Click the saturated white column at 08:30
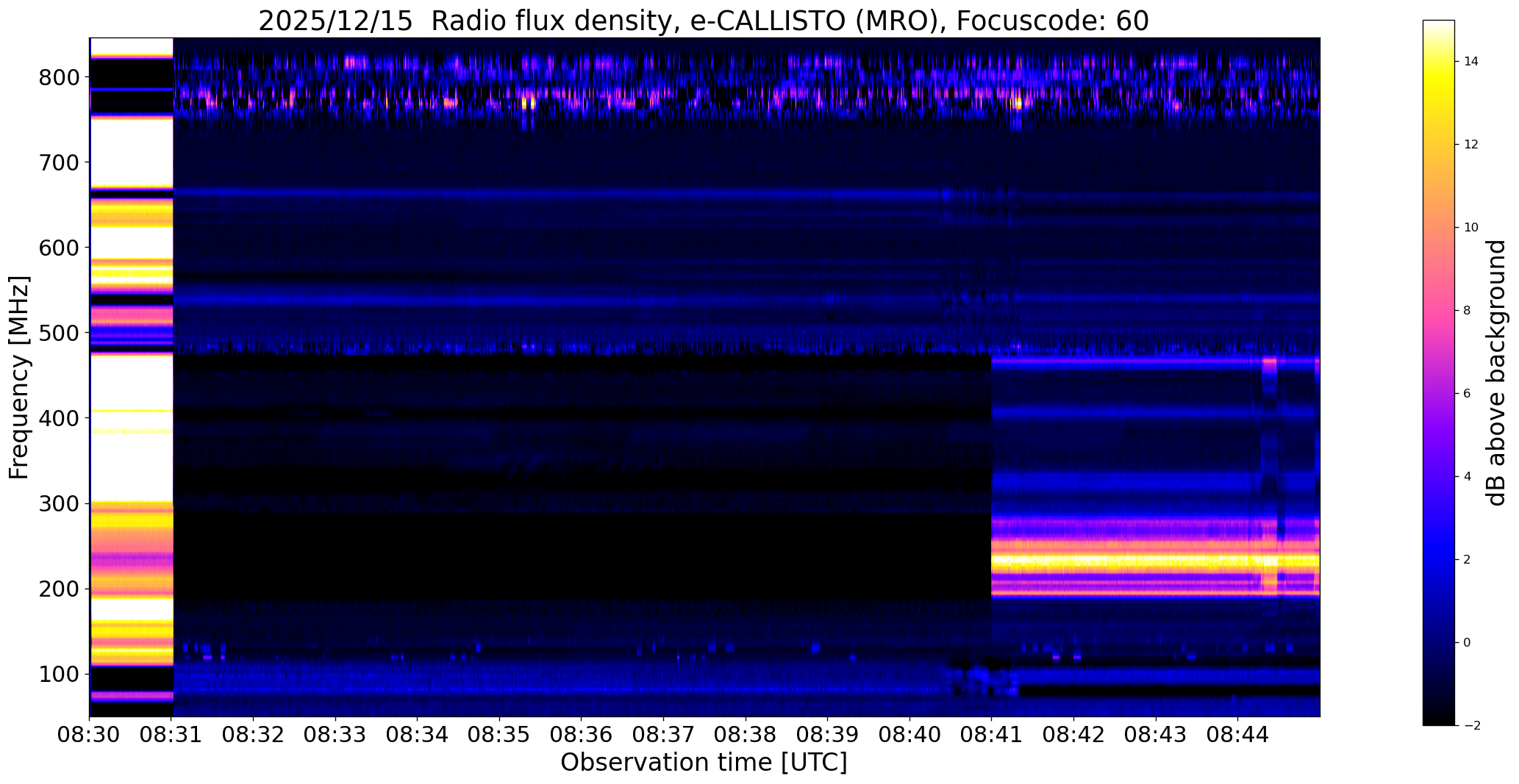 [131, 377]
